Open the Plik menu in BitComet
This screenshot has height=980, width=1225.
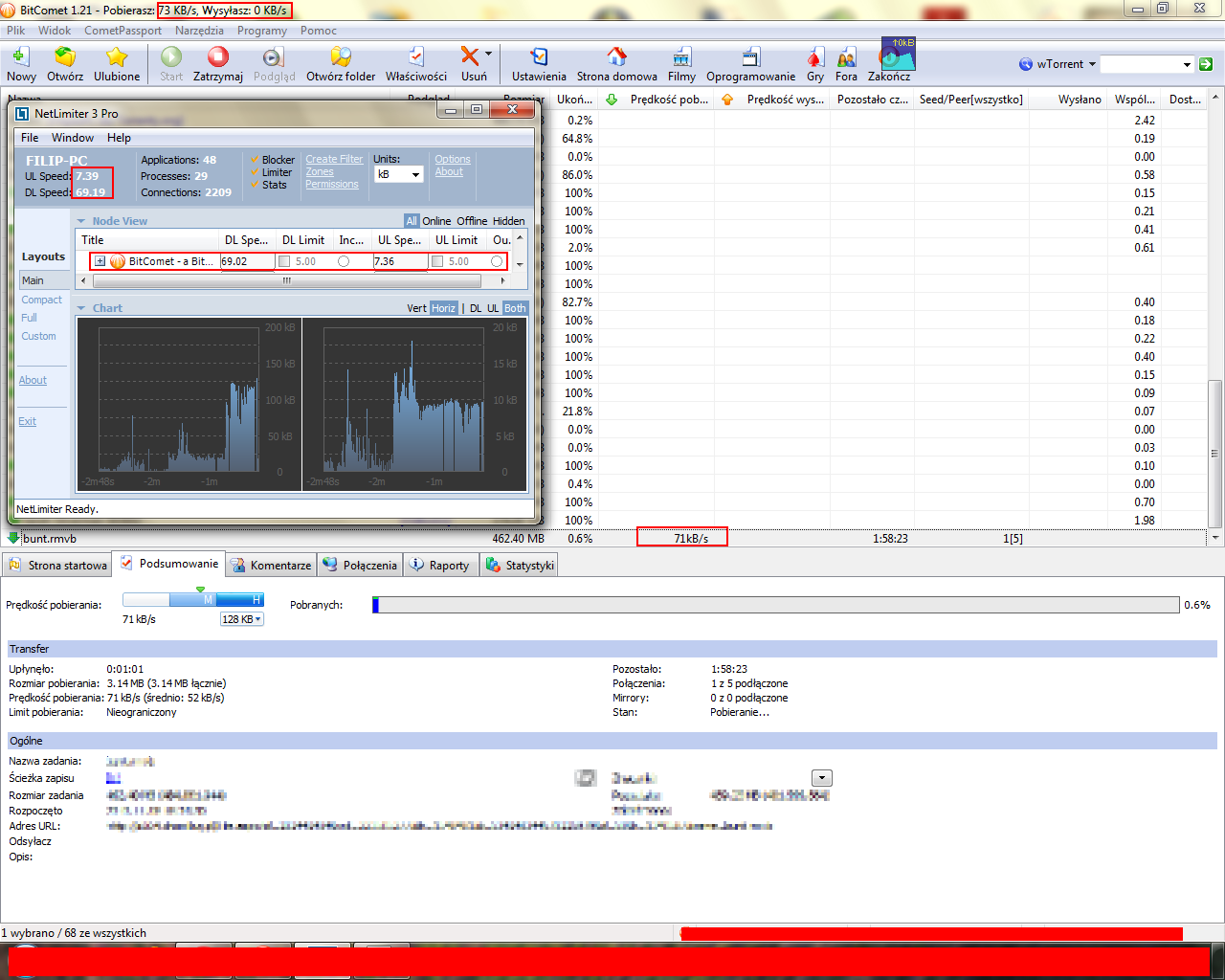tap(16, 31)
